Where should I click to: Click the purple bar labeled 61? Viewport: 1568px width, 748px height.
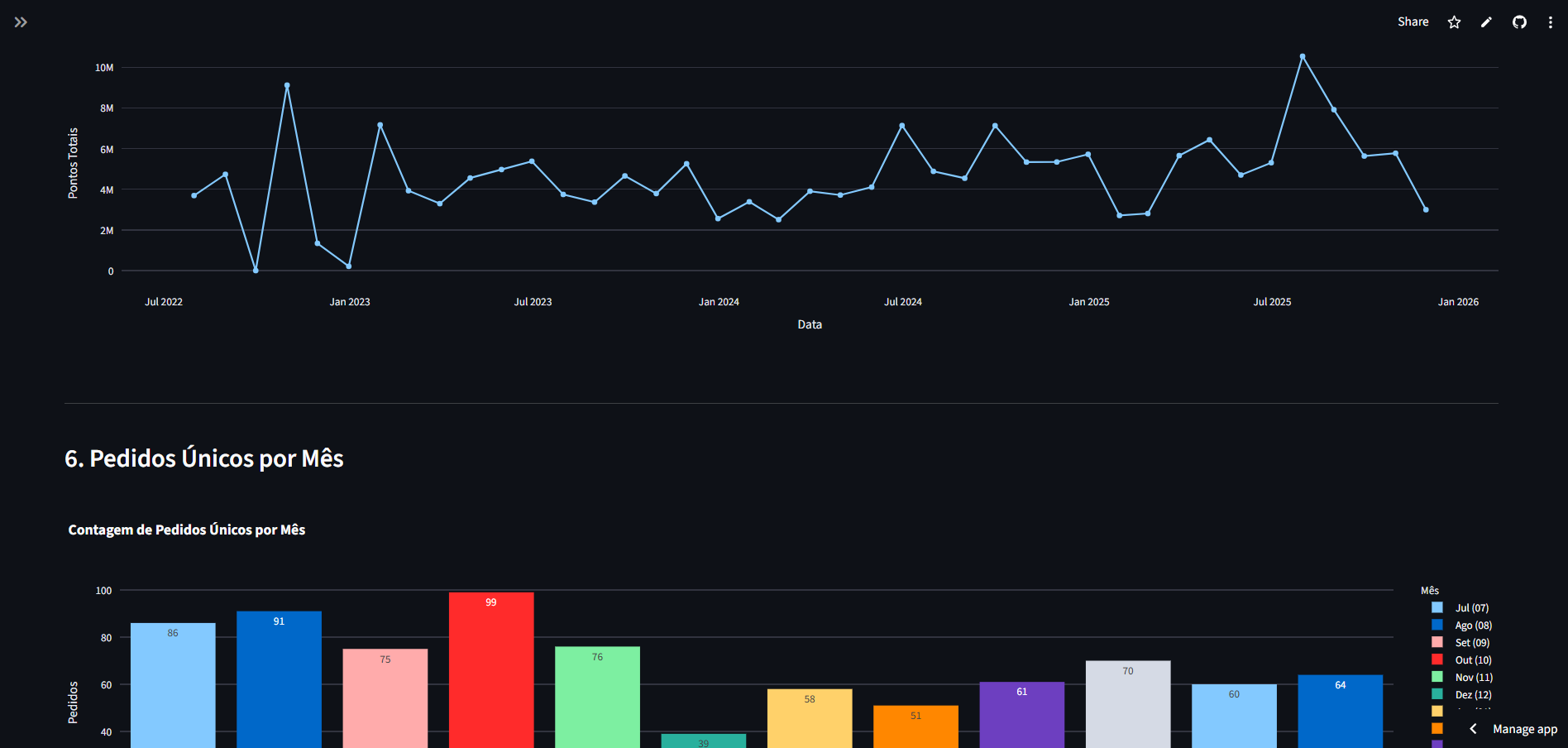1021,714
